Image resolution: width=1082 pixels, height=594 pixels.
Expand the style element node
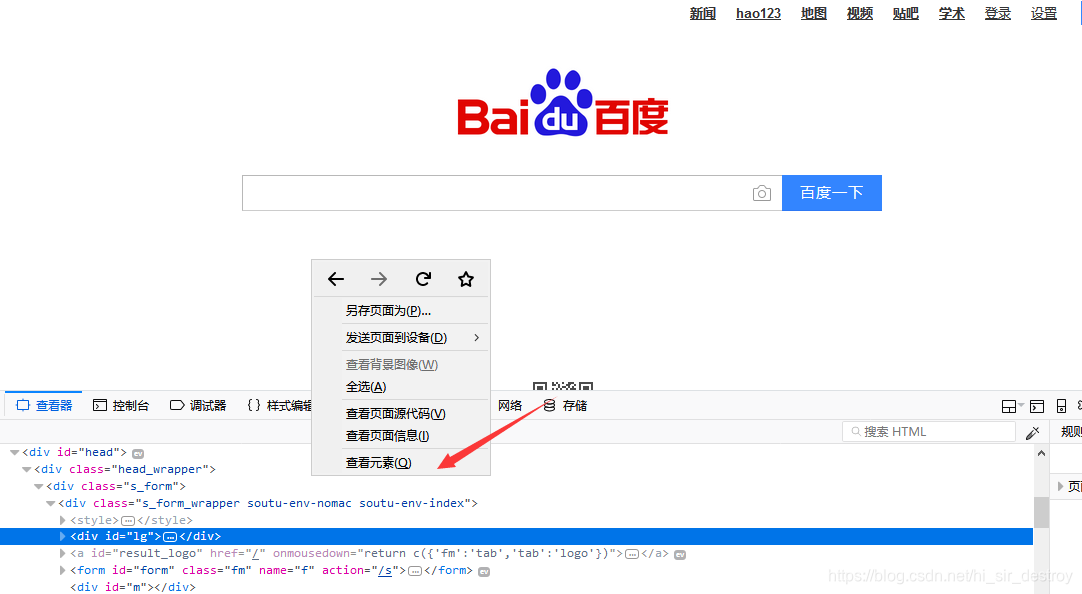point(62,520)
